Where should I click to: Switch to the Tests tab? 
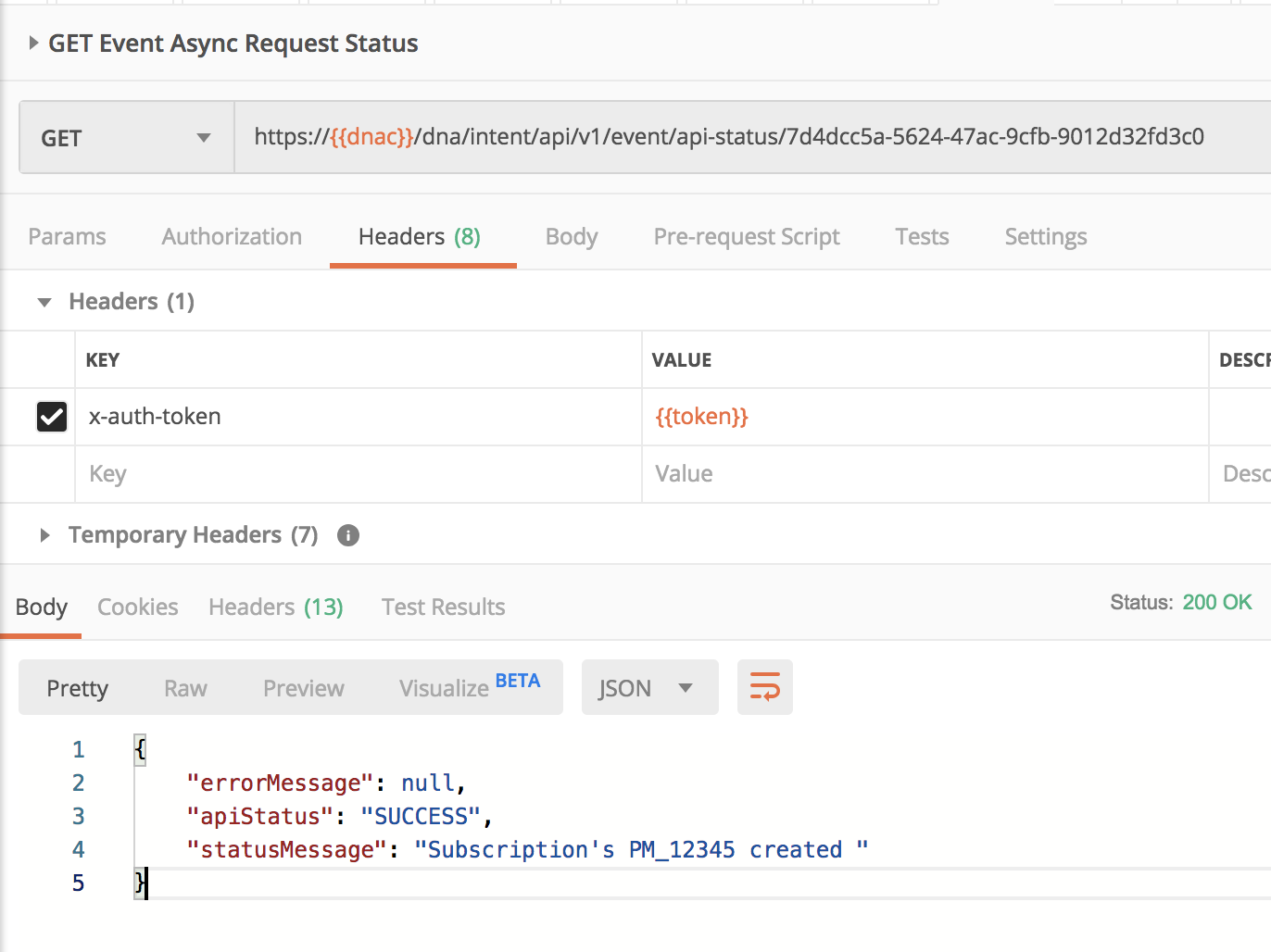pyautogui.click(x=922, y=237)
